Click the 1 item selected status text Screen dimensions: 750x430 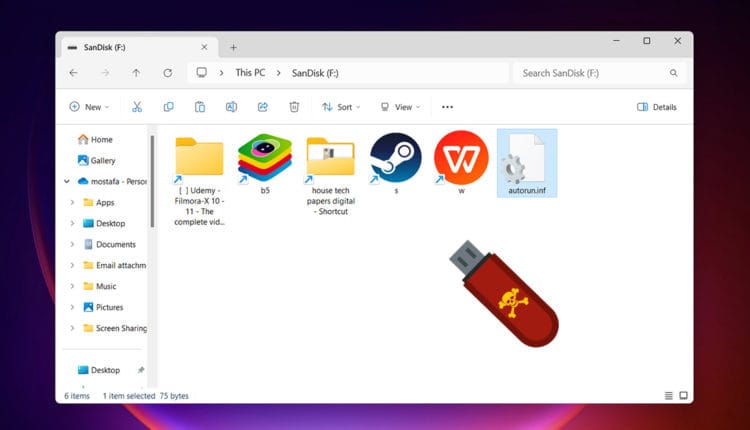[x=129, y=396]
